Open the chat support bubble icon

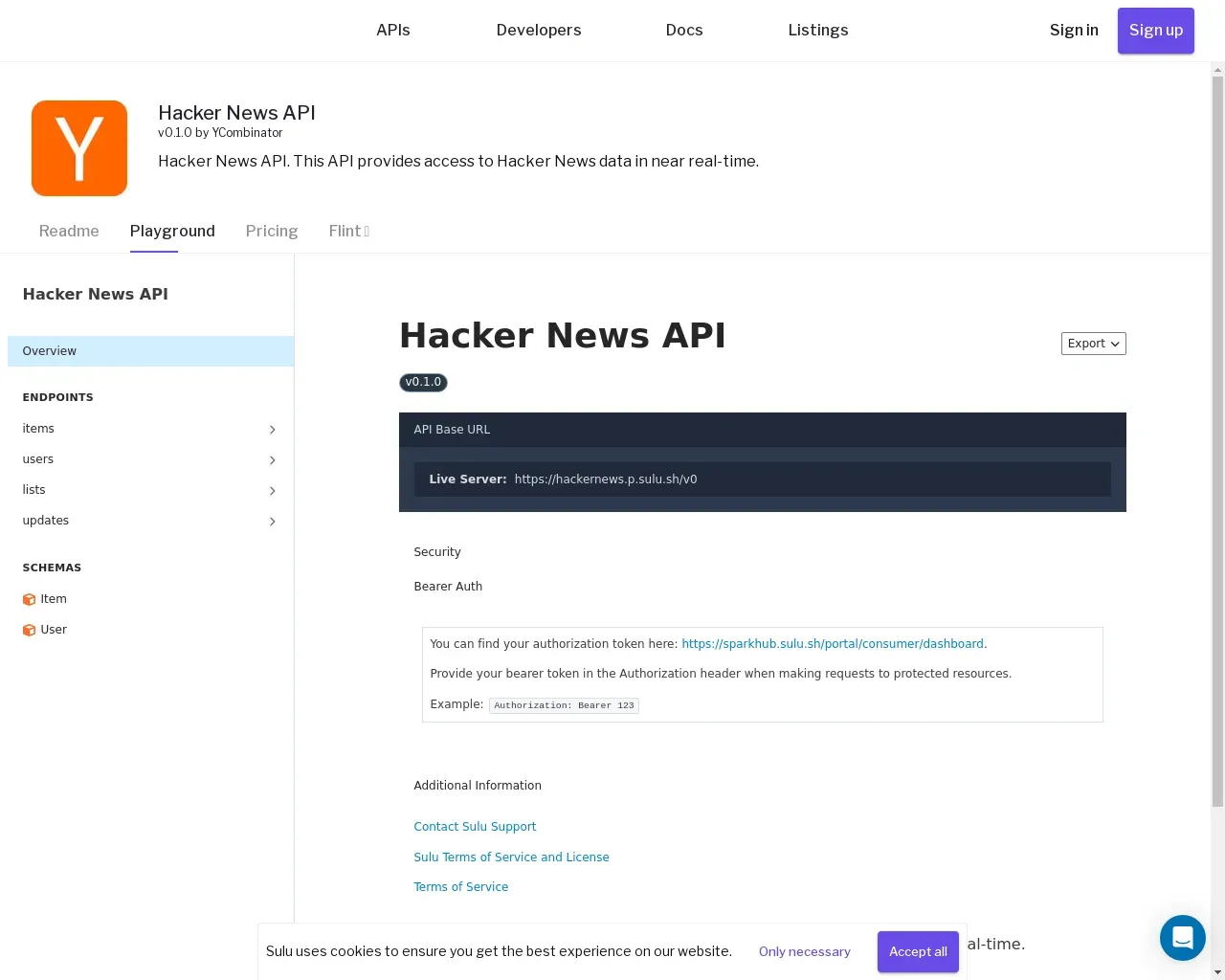pyautogui.click(x=1183, y=938)
